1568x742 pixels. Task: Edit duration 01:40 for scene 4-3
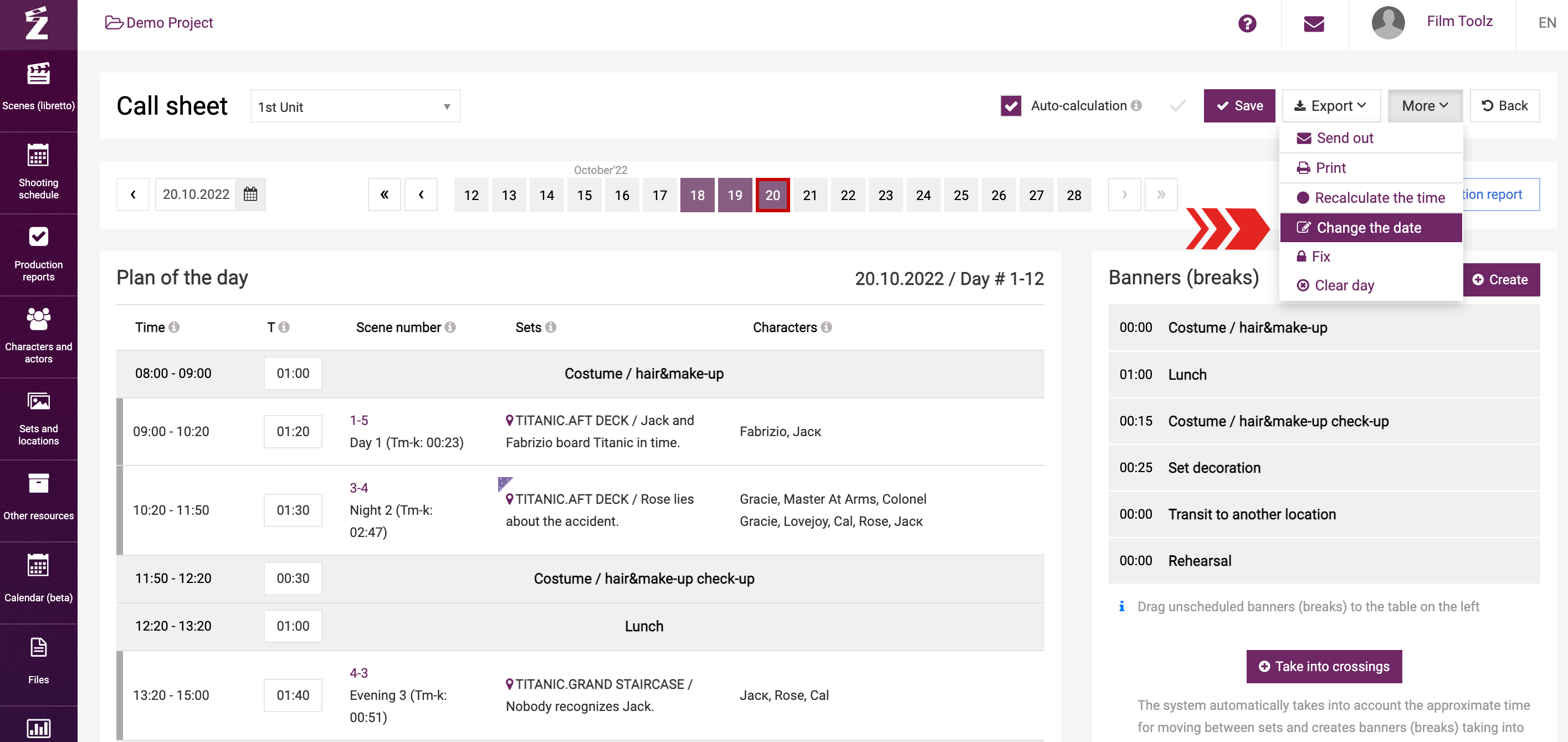(x=293, y=695)
